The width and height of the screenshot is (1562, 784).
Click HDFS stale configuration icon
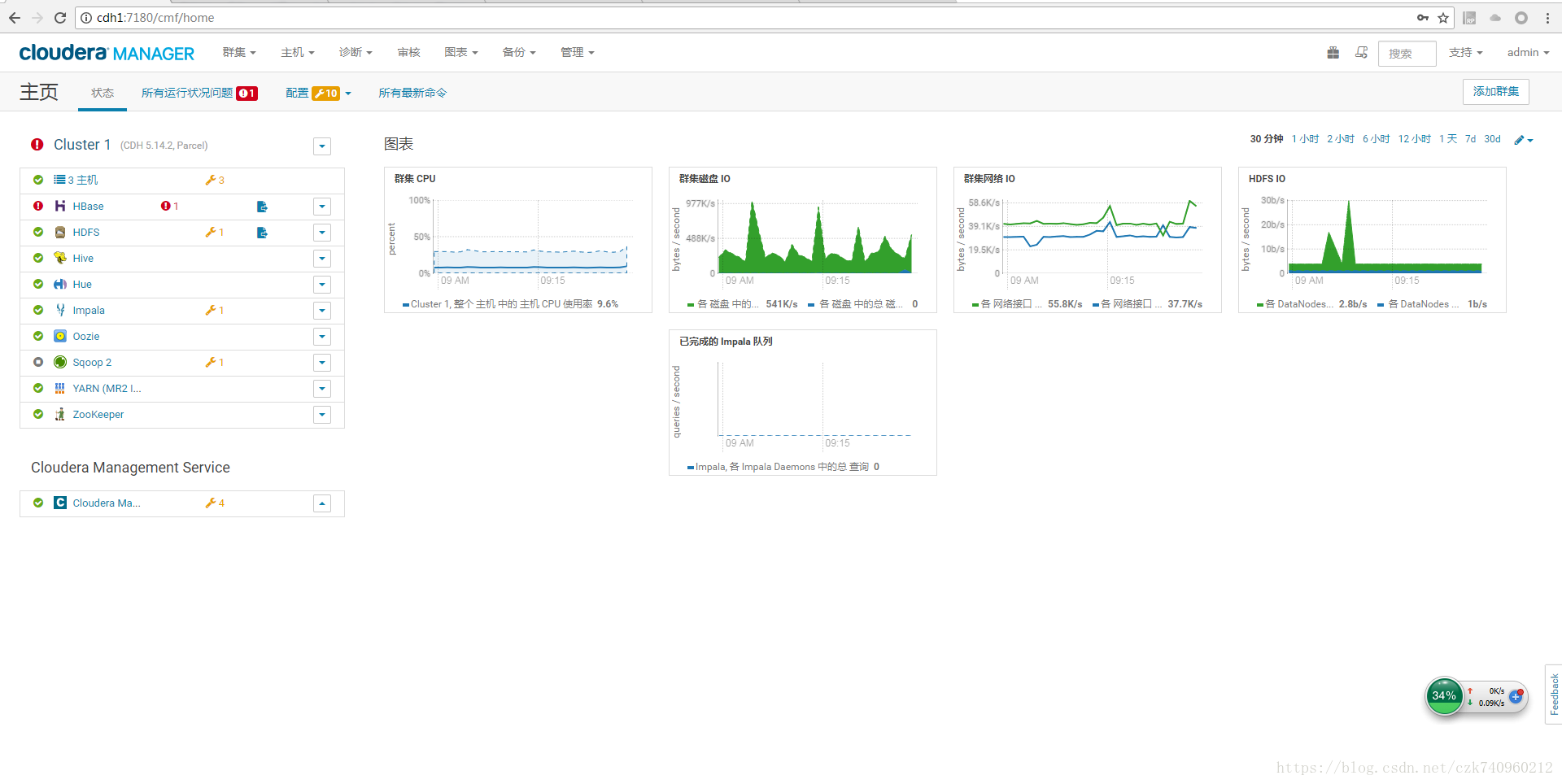click(x=262, y=233)
